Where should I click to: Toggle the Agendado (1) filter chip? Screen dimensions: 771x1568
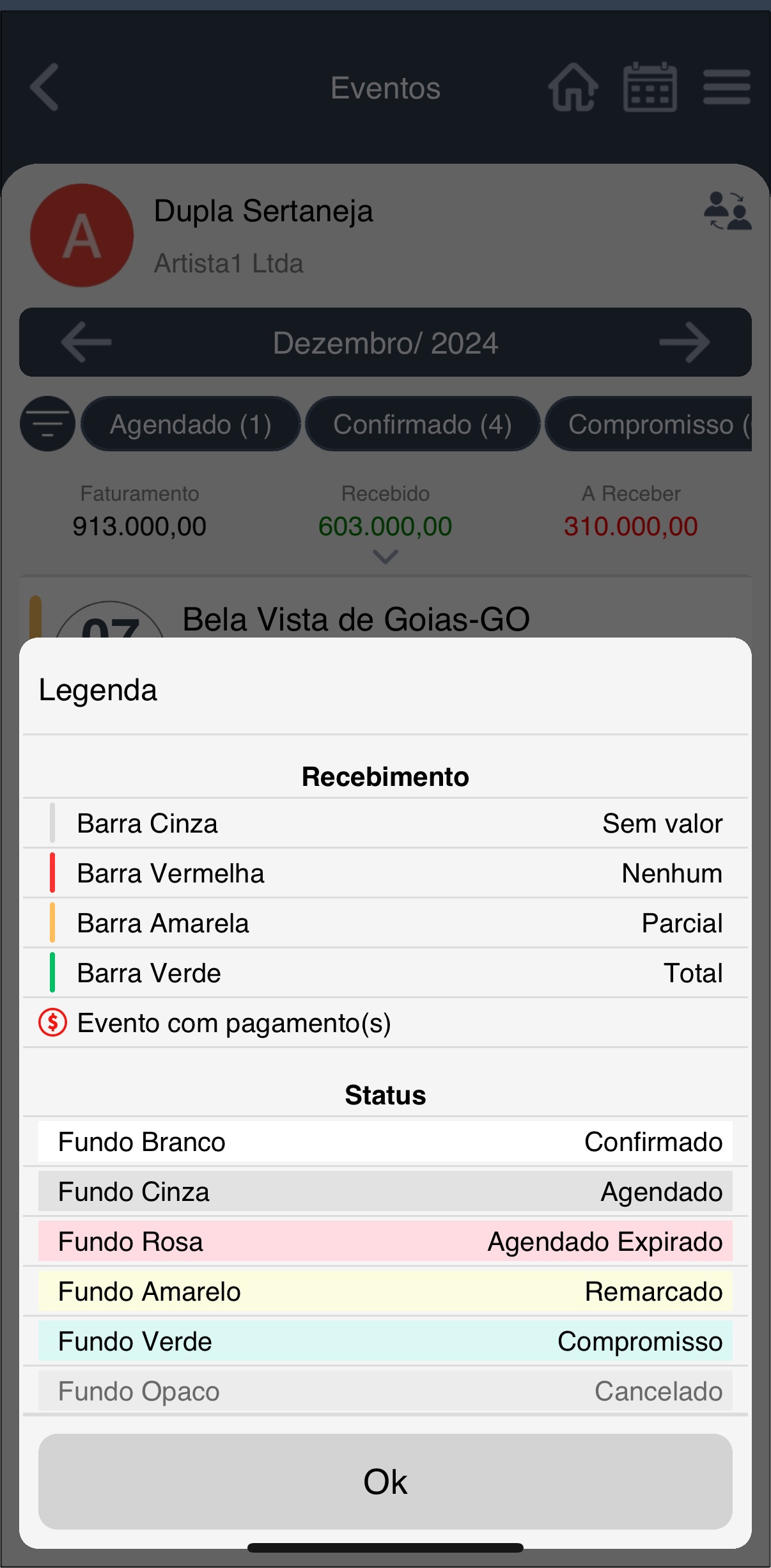click(191, 424)
